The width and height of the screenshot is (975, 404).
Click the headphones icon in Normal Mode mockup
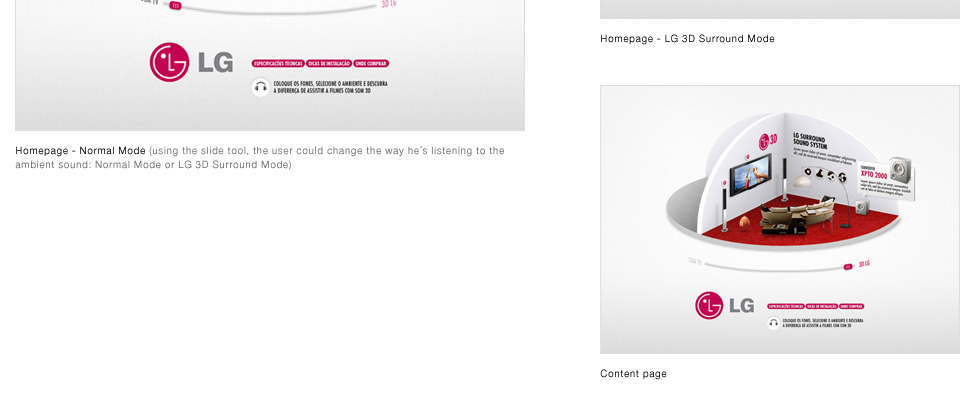[261, 87]
